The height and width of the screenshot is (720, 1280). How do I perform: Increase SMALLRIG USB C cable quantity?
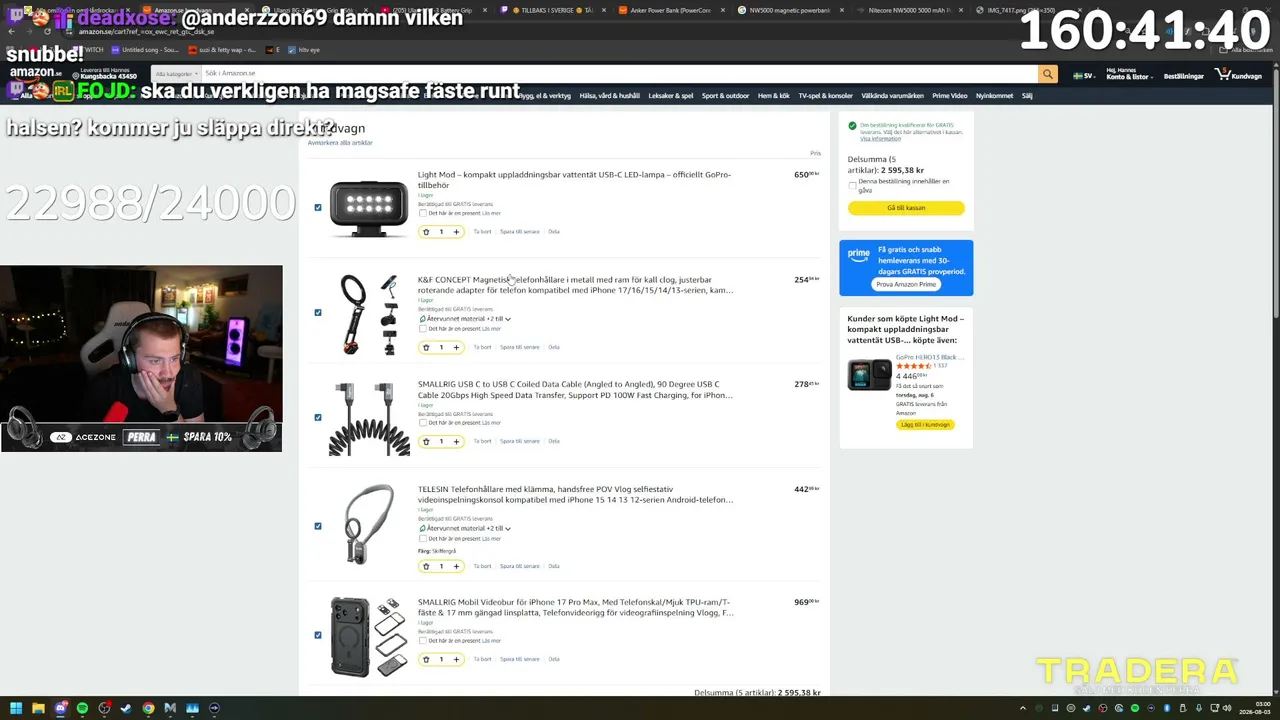[456, 441]
